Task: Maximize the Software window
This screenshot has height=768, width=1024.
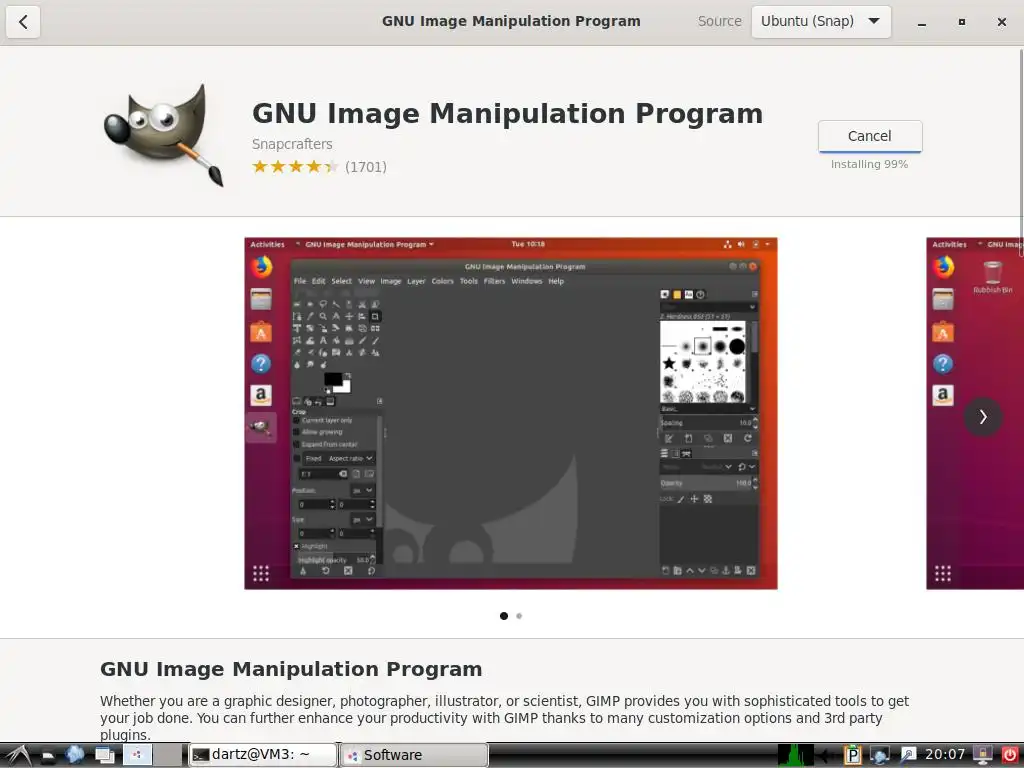Action: tap(961, 22)
